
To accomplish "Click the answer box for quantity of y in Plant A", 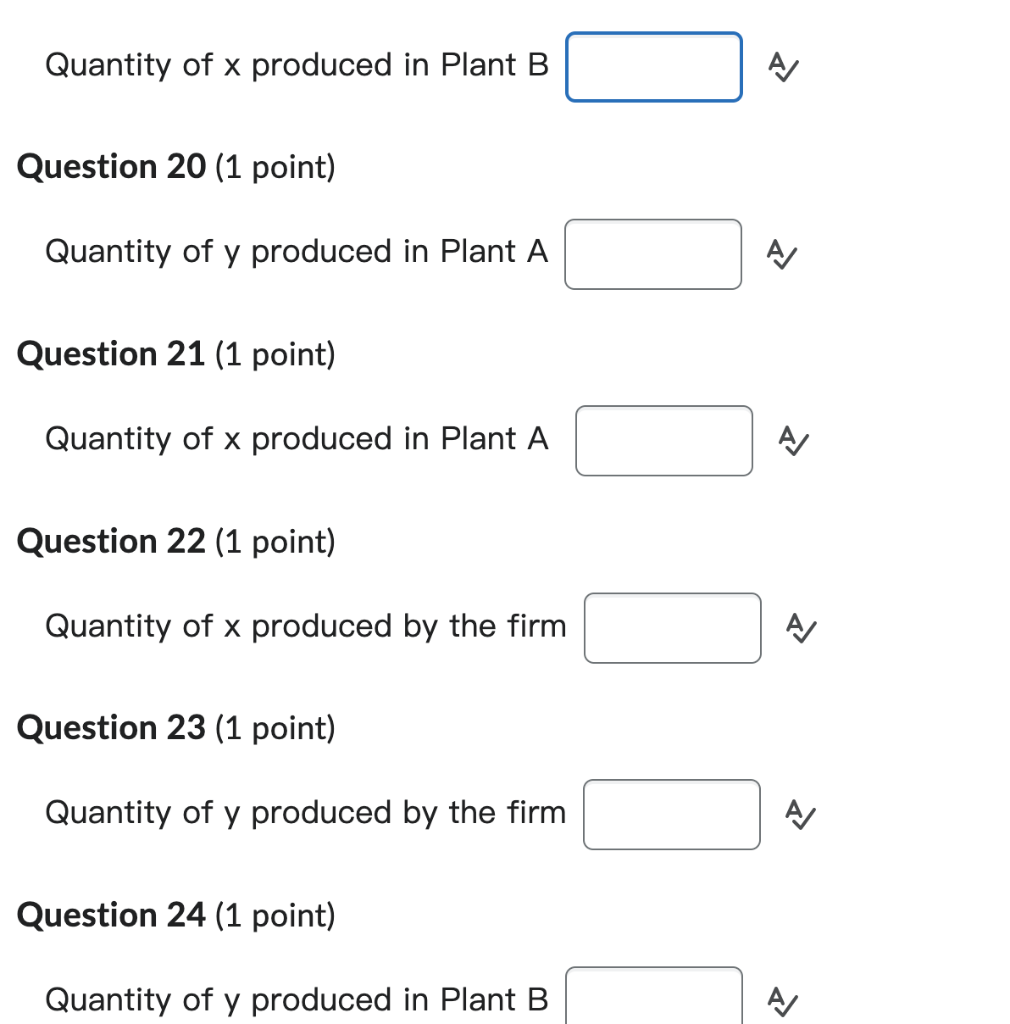I will point(653,254).
